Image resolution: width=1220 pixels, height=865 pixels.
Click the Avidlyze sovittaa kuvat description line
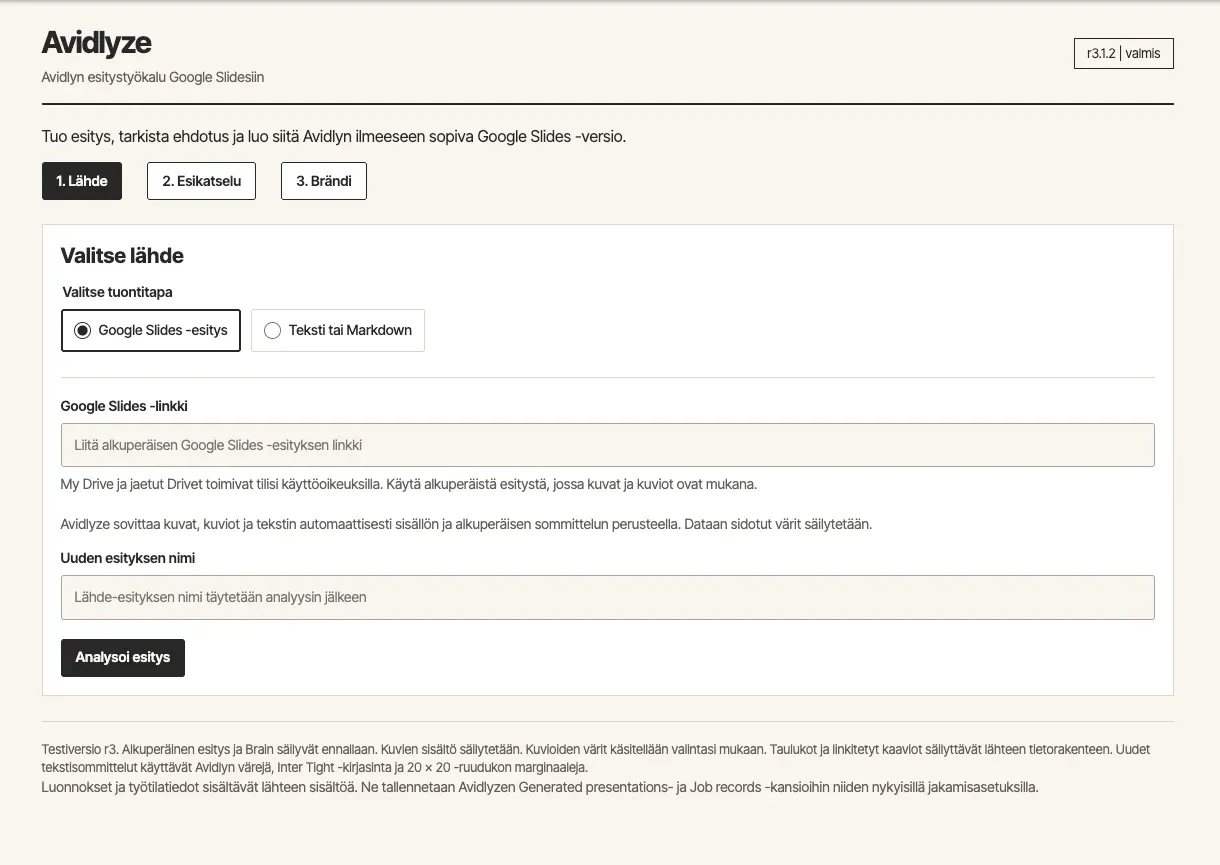point(466,524)
